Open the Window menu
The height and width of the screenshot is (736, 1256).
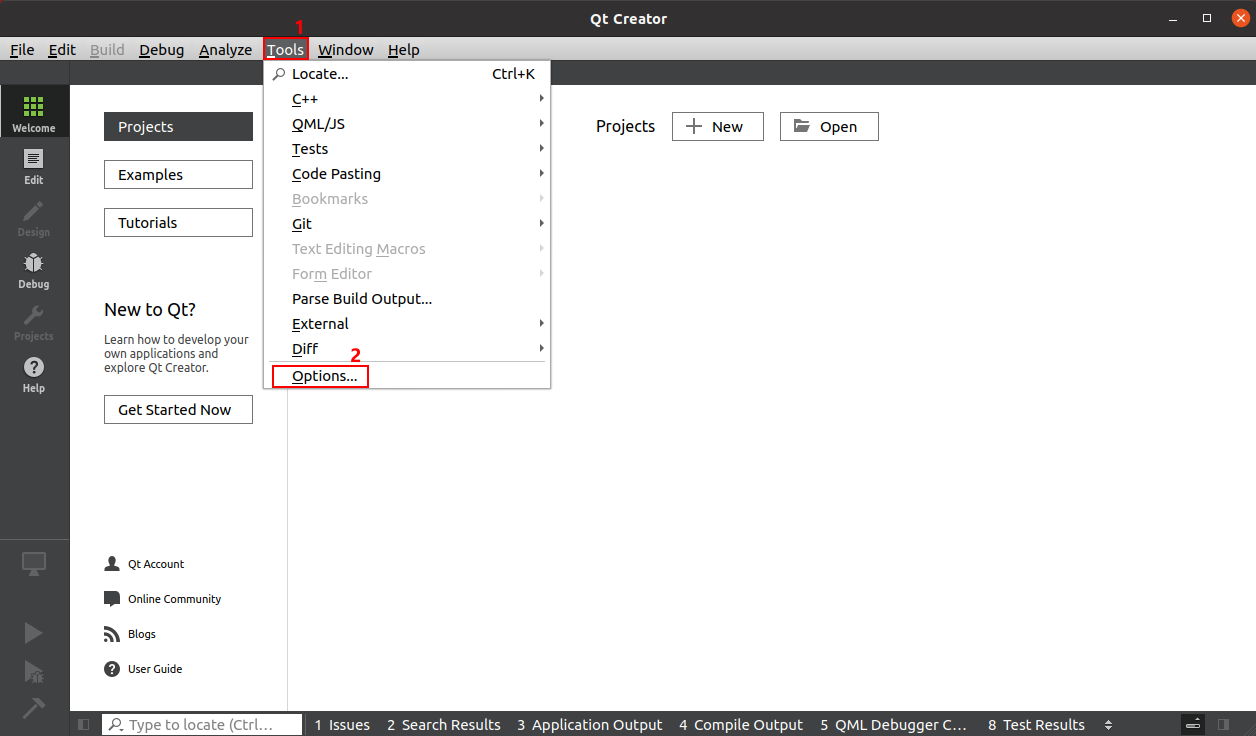click(345, 50)
